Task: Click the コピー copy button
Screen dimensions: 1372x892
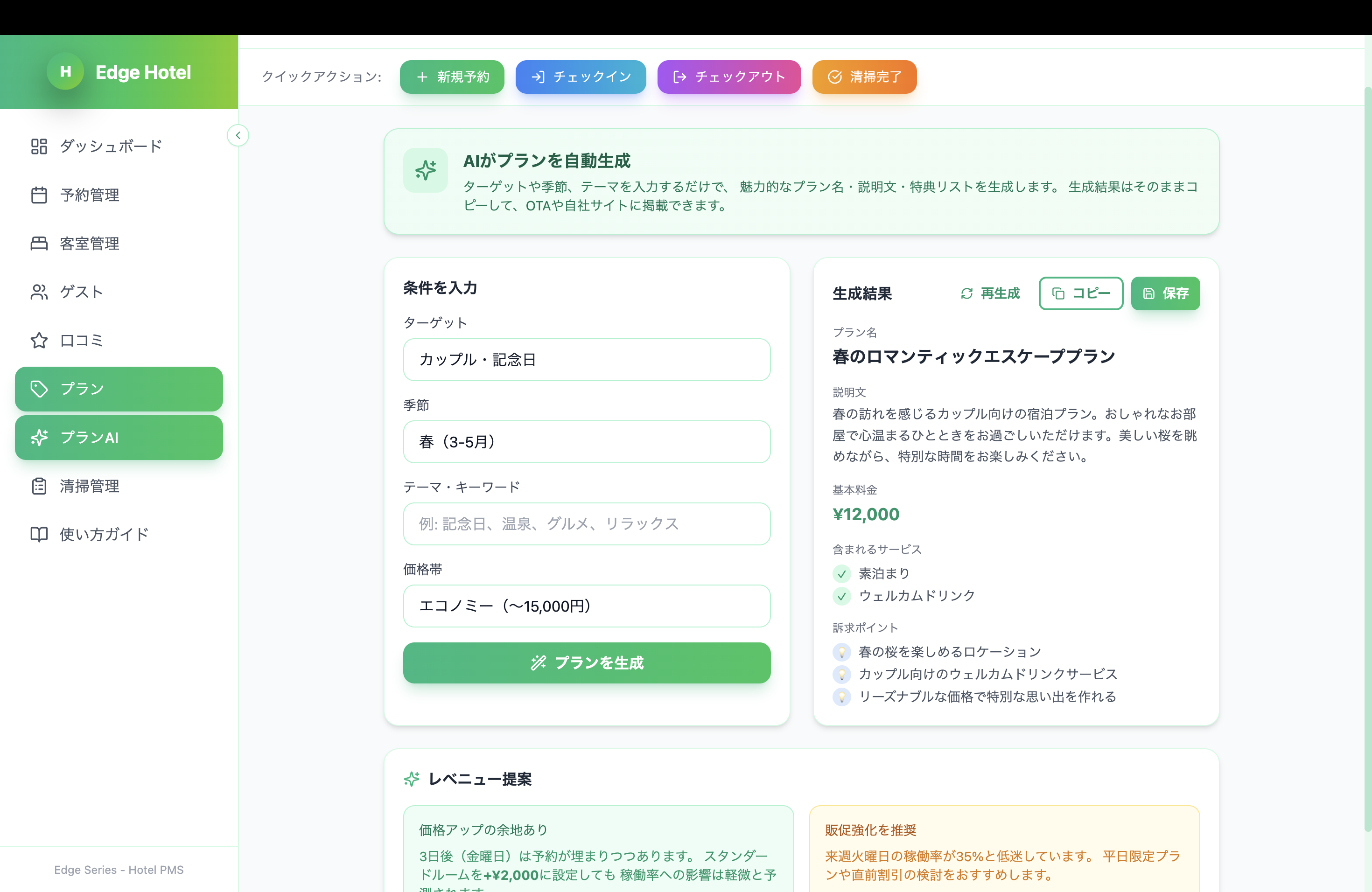Action: click(x=1080, y=294)
